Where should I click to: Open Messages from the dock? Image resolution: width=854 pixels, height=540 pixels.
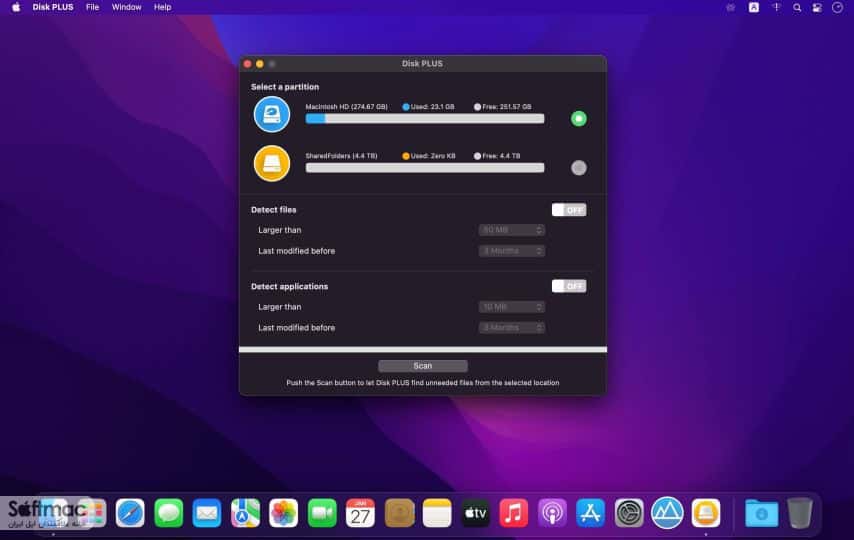[x=168, y=513]
